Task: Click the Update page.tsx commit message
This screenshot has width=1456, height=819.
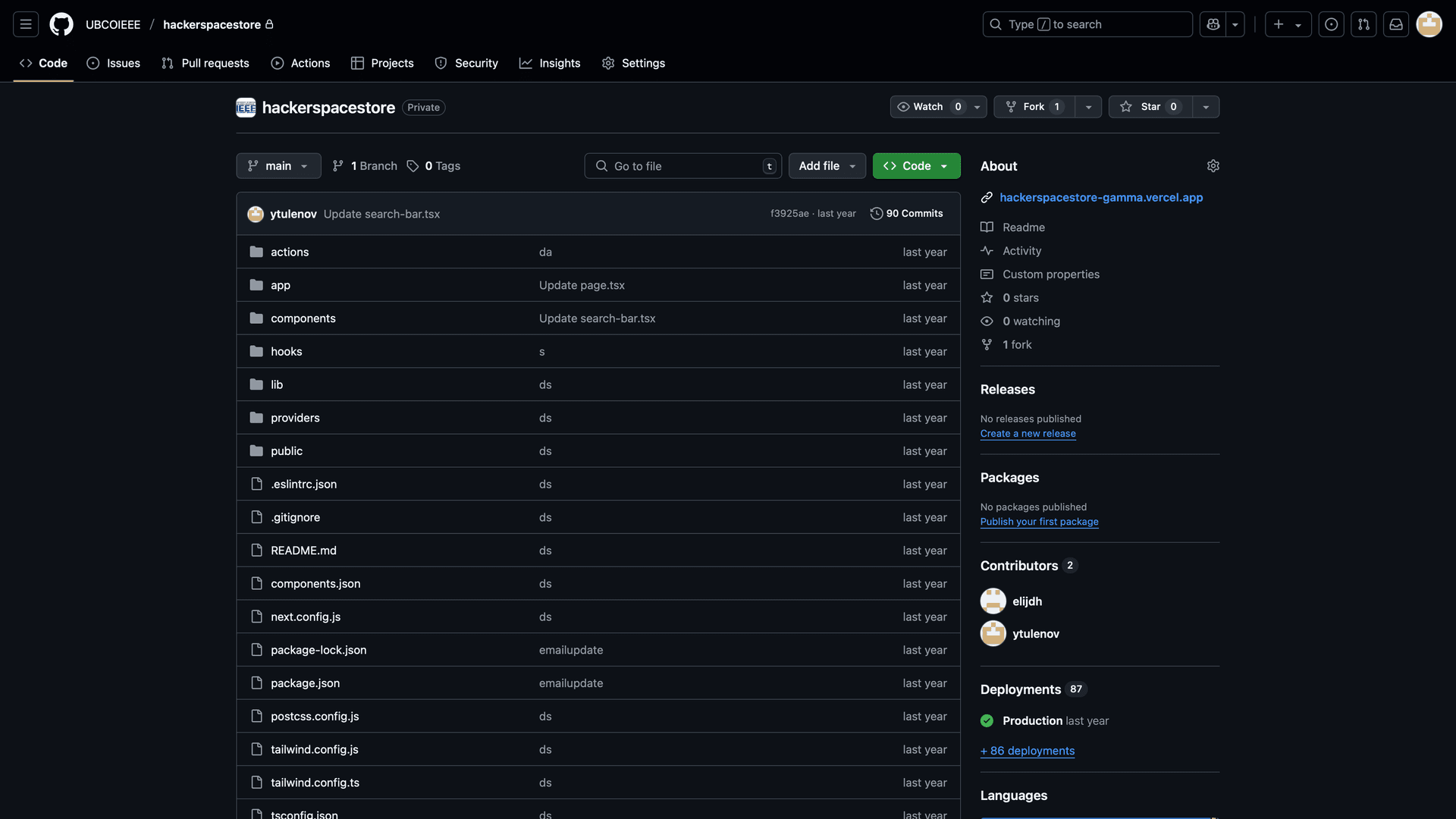Action: [582, 285]
